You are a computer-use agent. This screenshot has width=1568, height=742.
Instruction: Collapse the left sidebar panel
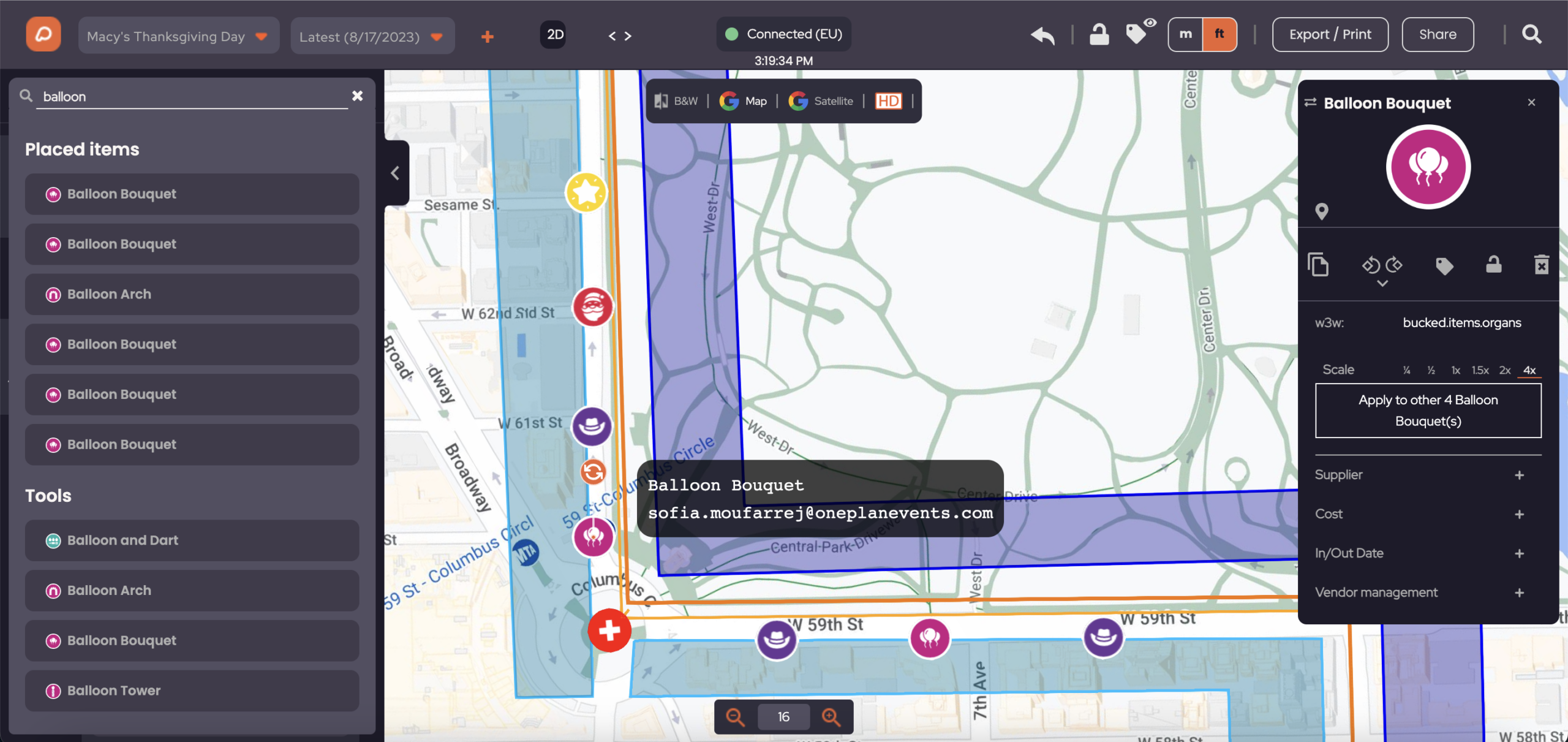point(396,173)
